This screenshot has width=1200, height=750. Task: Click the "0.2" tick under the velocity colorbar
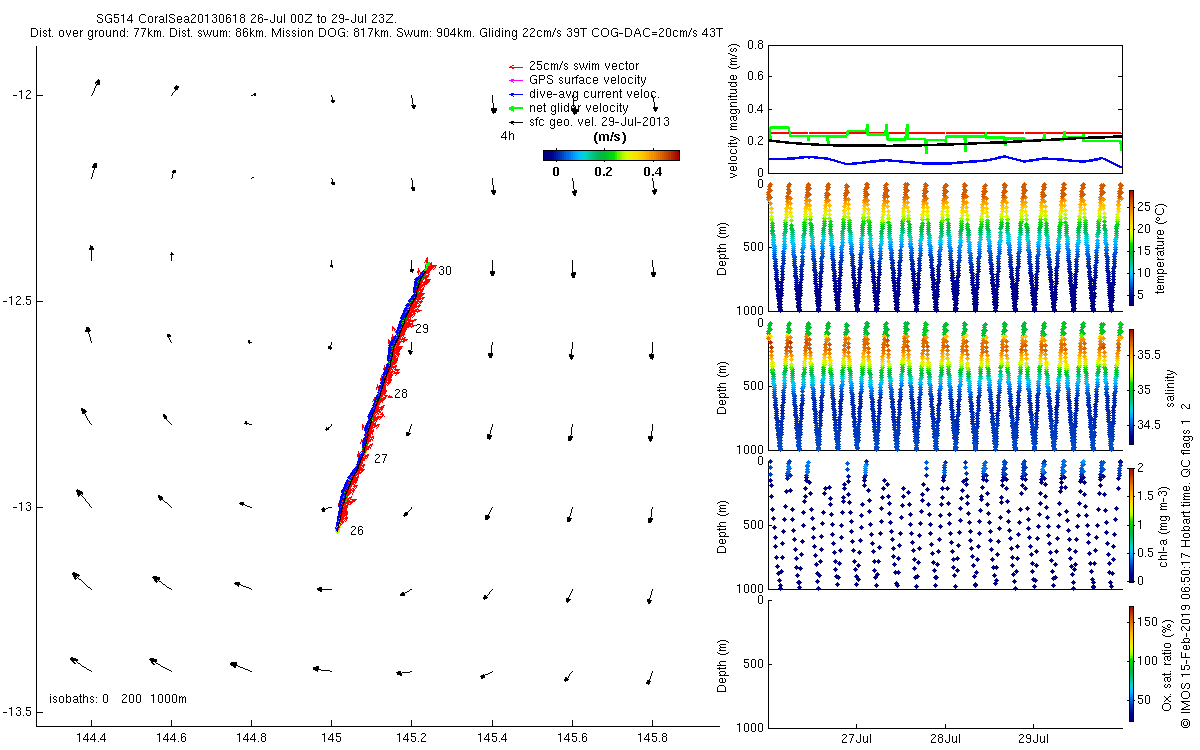point(602,172)
